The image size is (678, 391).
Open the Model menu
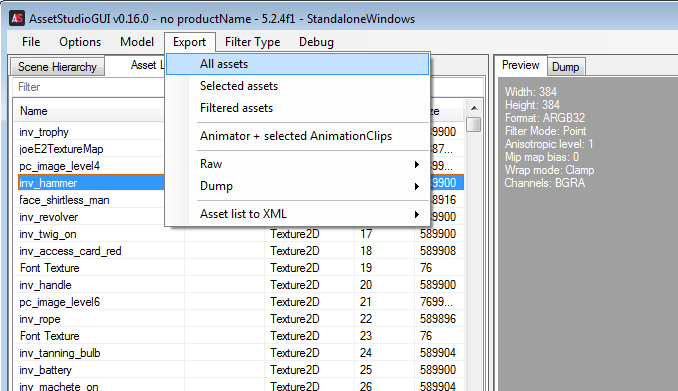(x=137, y=42)
